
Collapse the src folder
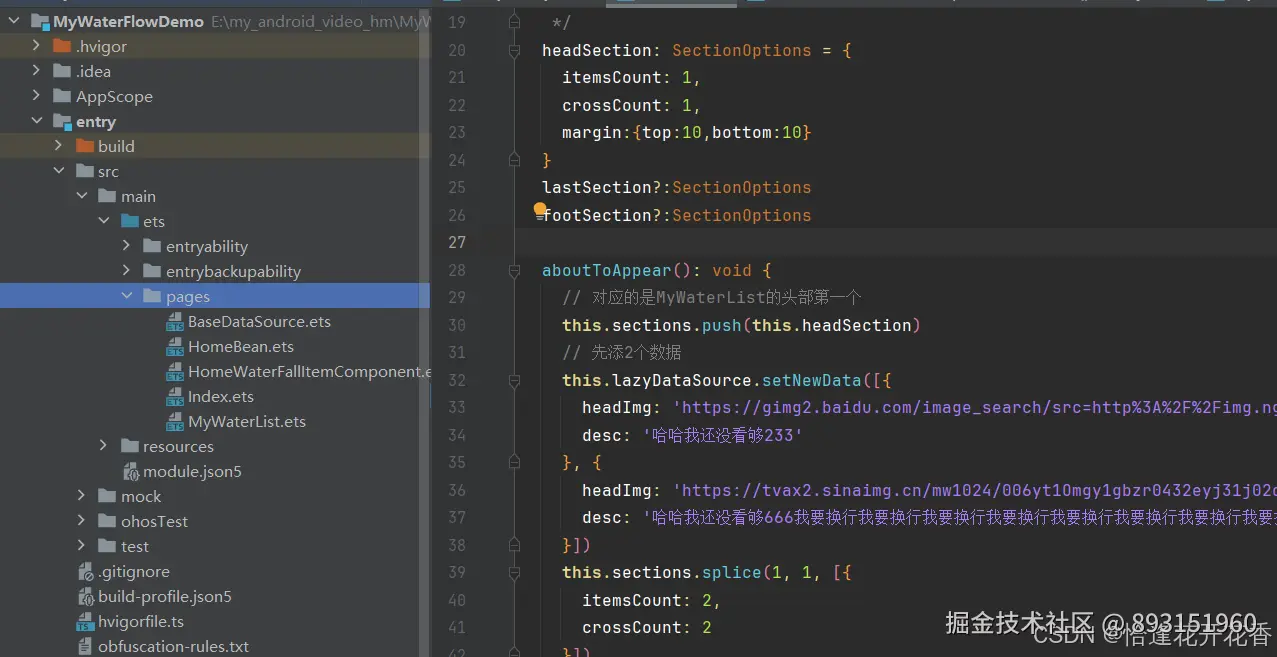59,171
